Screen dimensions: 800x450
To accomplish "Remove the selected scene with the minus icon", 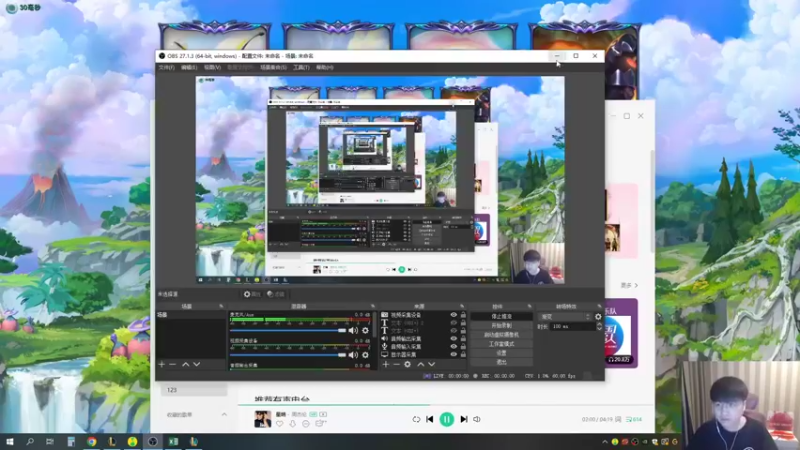I will [x=172, y=364].
